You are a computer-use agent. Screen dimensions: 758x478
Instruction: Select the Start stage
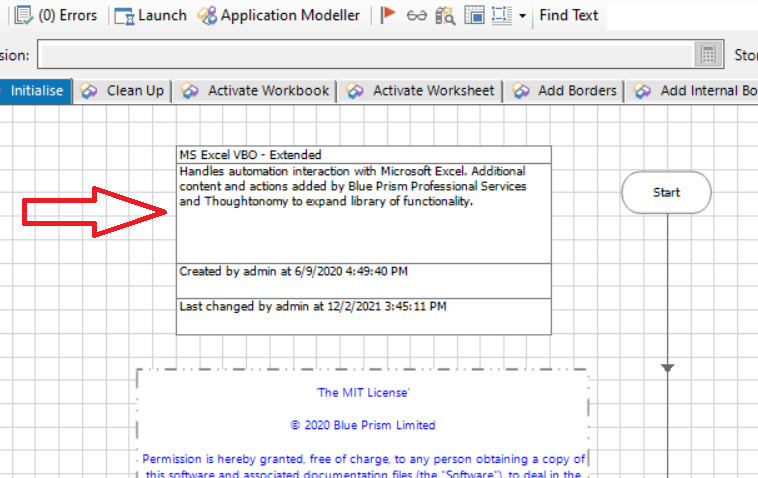pos(667,192)
